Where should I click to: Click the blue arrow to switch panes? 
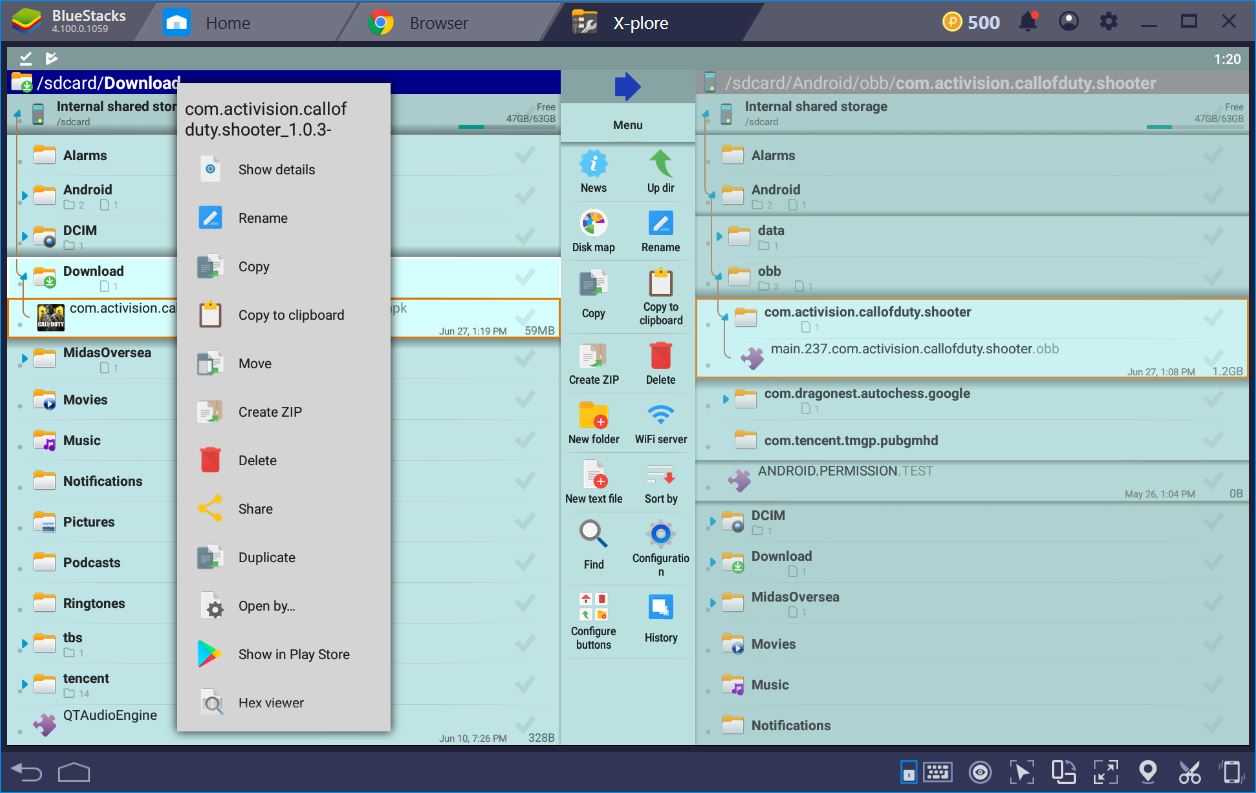coord(627,86)
